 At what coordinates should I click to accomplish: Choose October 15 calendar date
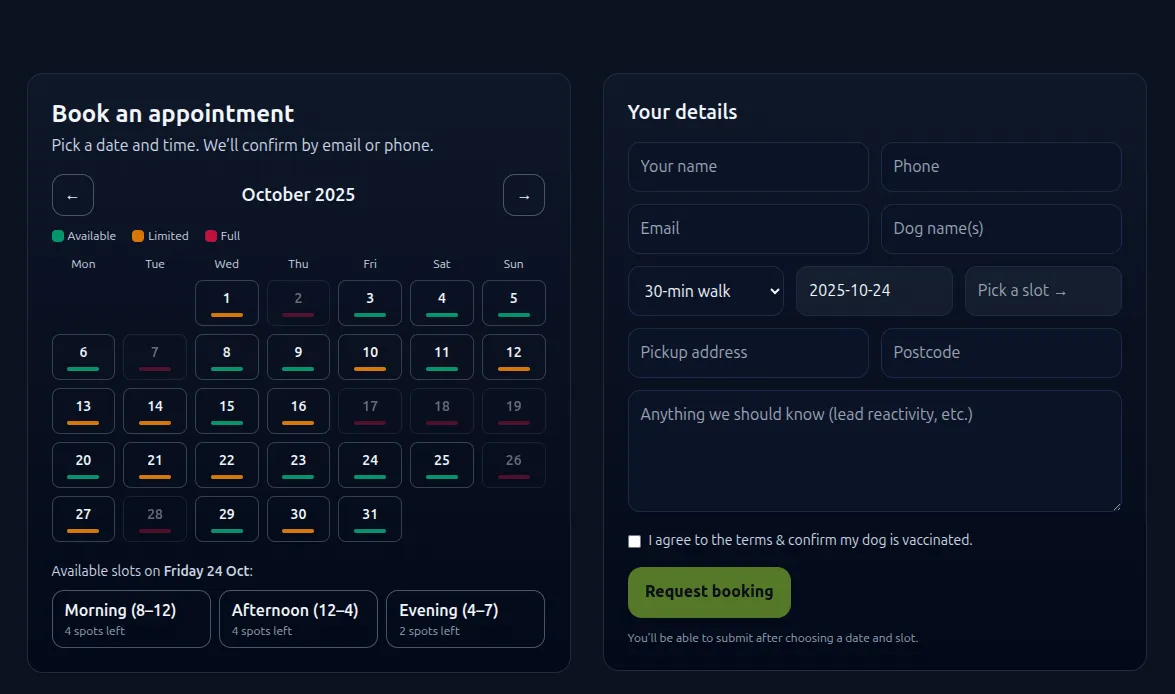[227, 411]
